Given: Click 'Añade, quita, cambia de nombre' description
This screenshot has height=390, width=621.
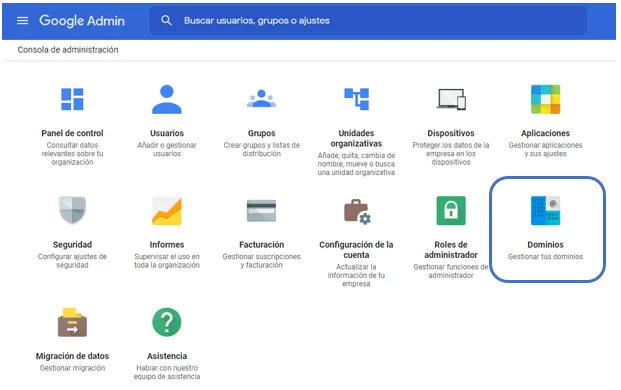Looking at the screenshot, I should pyautogui.click(x=356, y=164).
